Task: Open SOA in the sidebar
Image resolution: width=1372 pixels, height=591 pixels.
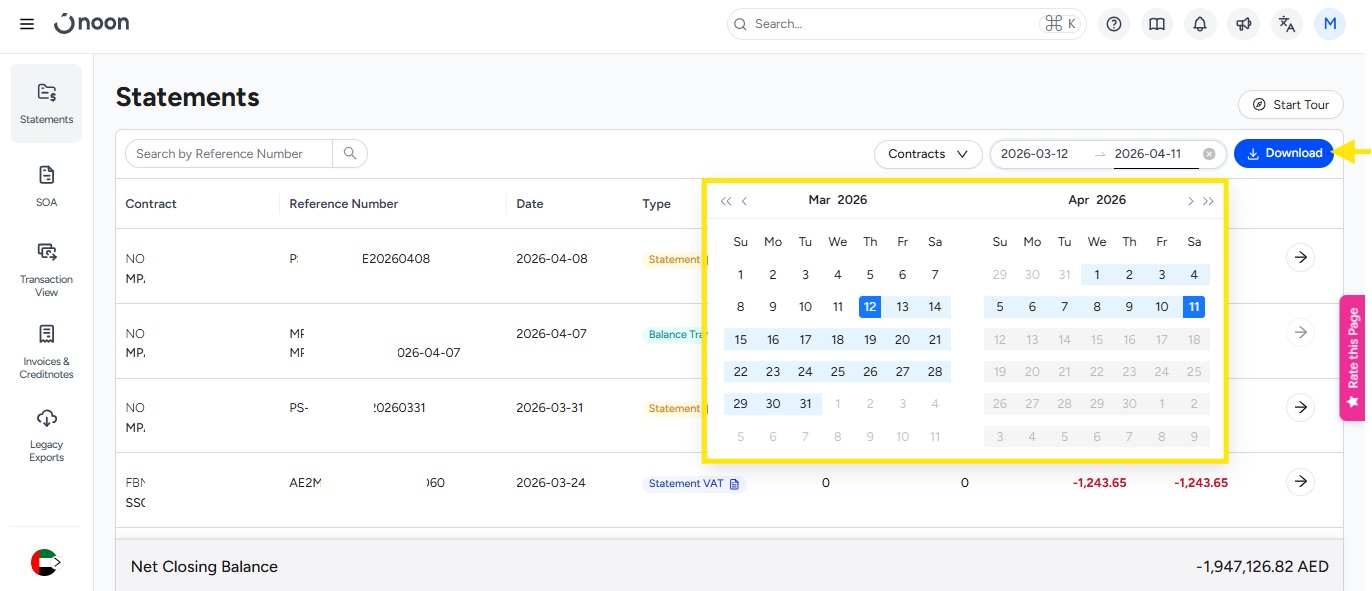Action: 46,186
